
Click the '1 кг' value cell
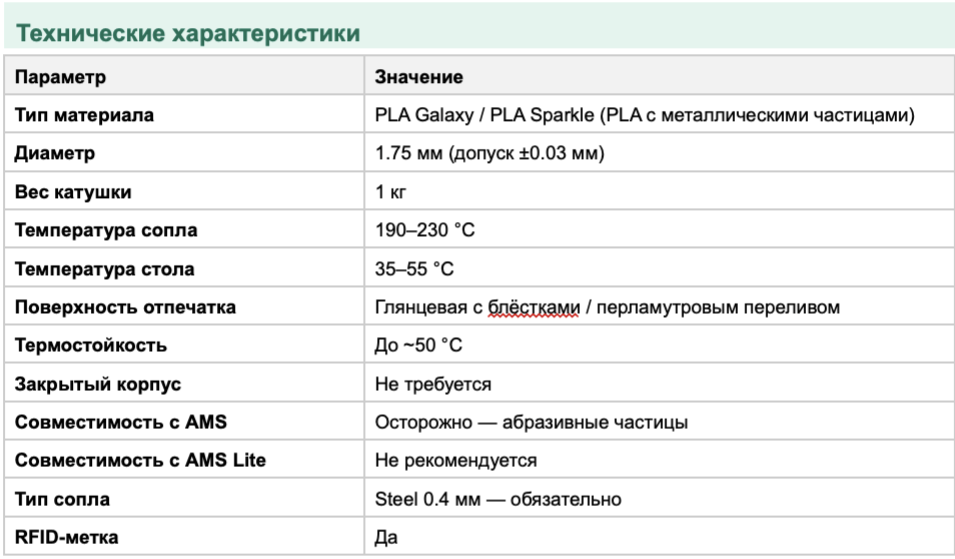(659, 191)
